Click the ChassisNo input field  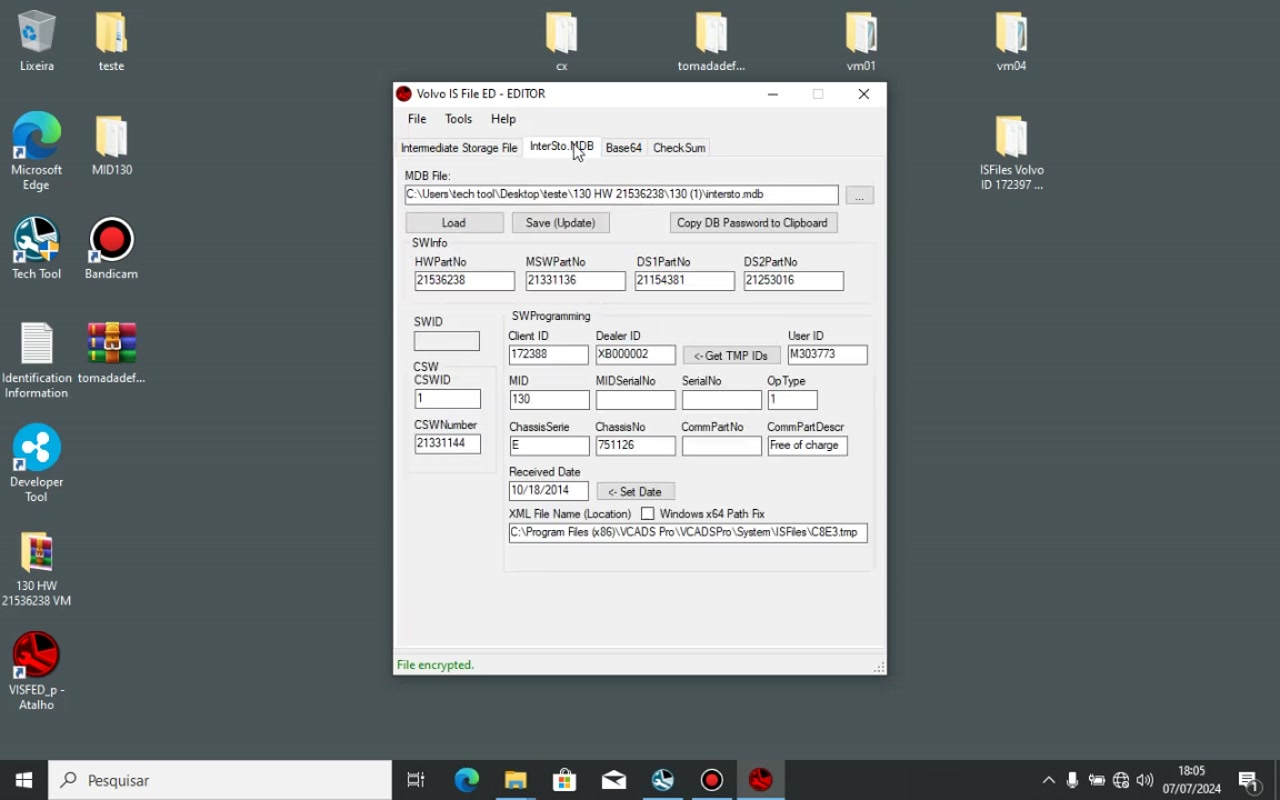click(x=635, y=446)
